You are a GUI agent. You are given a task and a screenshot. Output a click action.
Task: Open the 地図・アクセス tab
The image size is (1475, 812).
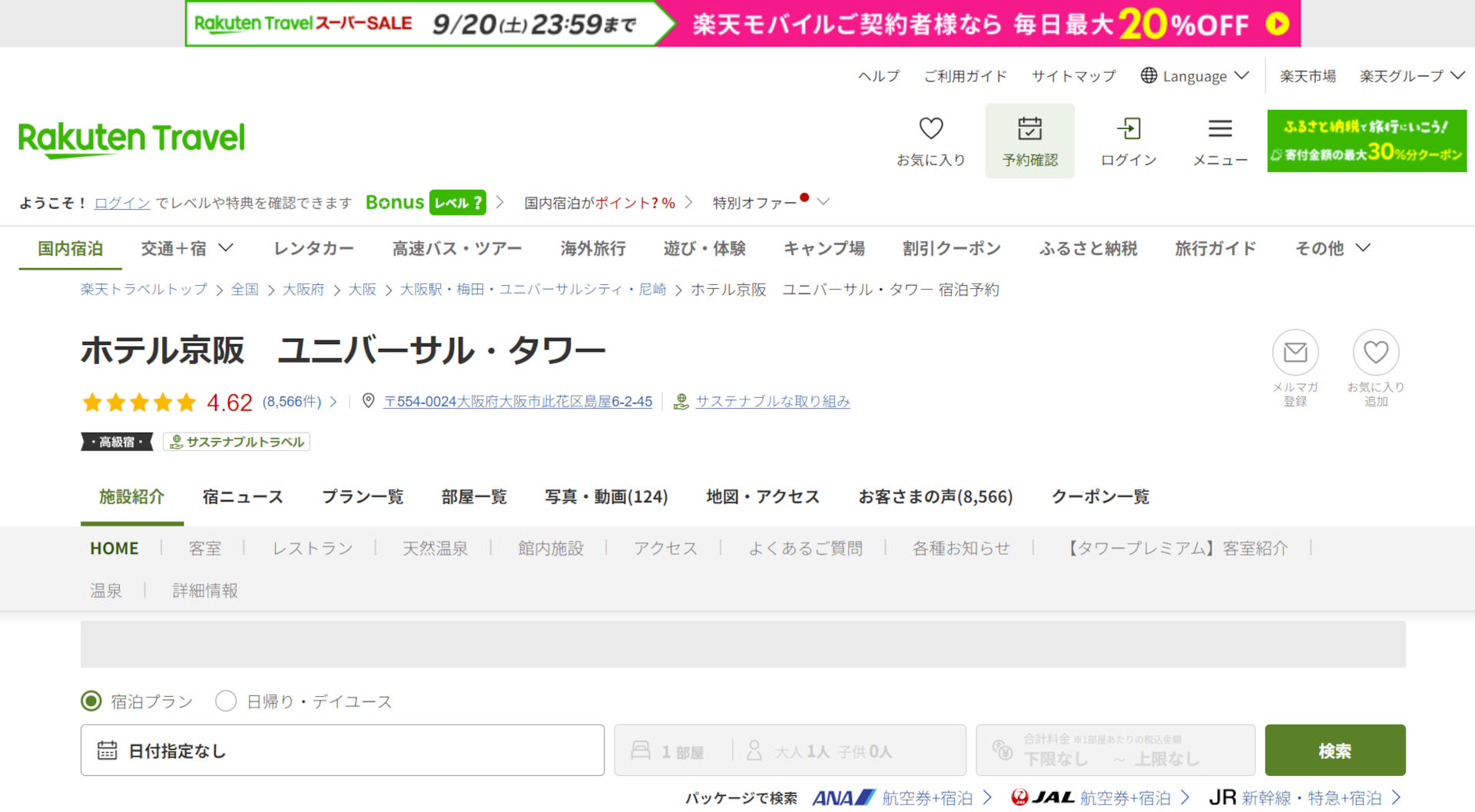(762, 496)
